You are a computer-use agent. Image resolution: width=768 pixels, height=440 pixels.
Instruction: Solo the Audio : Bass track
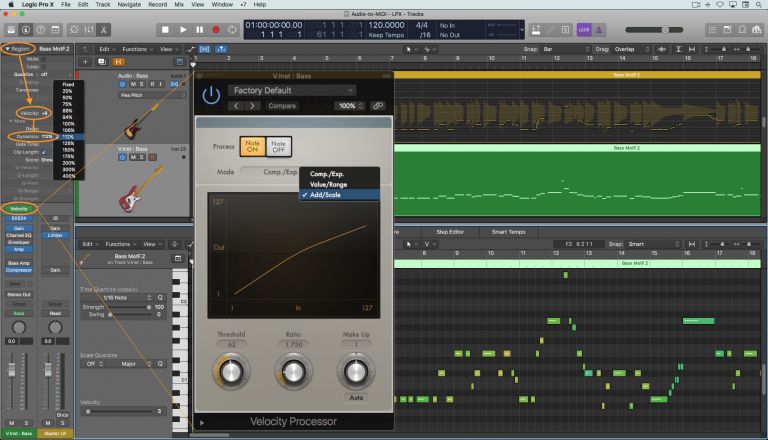(x=142, y=84)
